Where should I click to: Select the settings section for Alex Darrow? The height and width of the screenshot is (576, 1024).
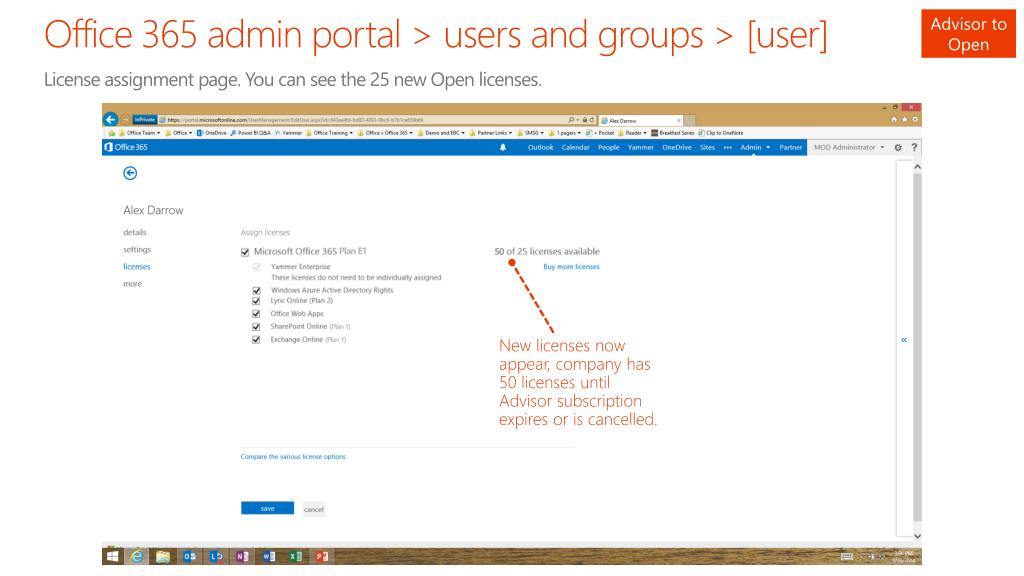(137, 249)
